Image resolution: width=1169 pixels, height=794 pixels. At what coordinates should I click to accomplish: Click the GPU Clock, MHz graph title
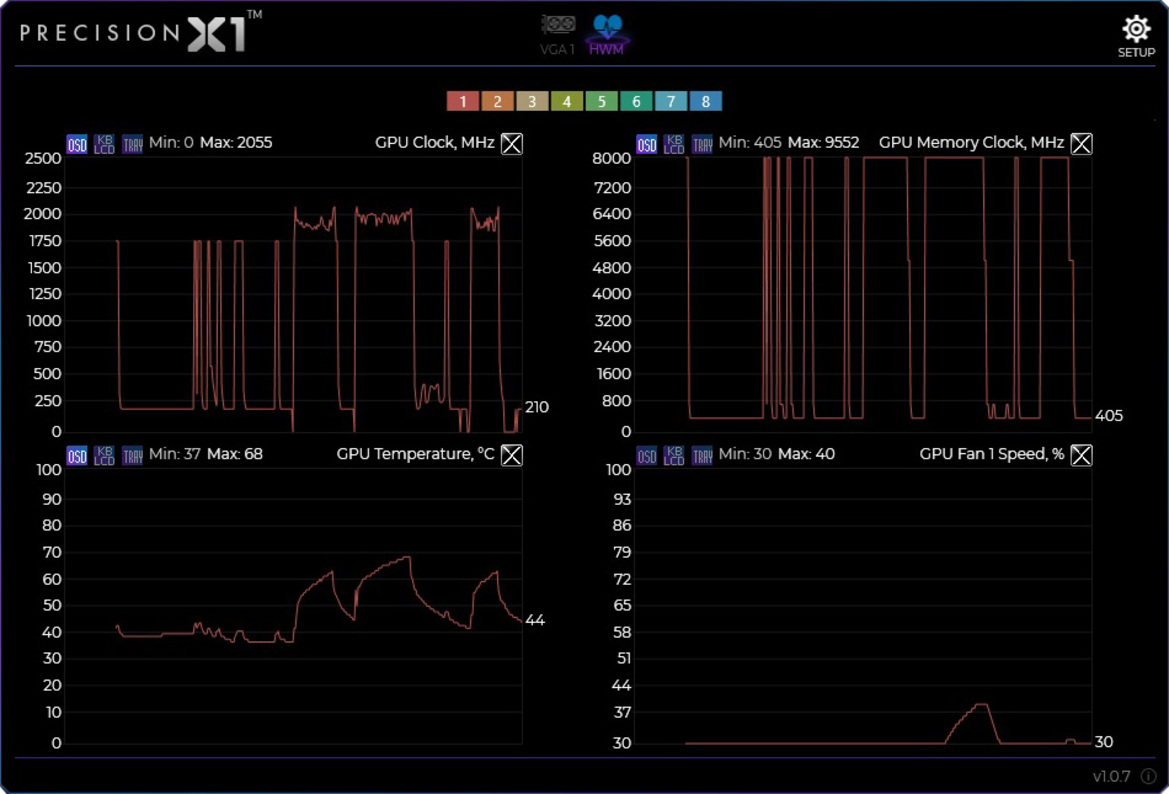click(435, 143)
